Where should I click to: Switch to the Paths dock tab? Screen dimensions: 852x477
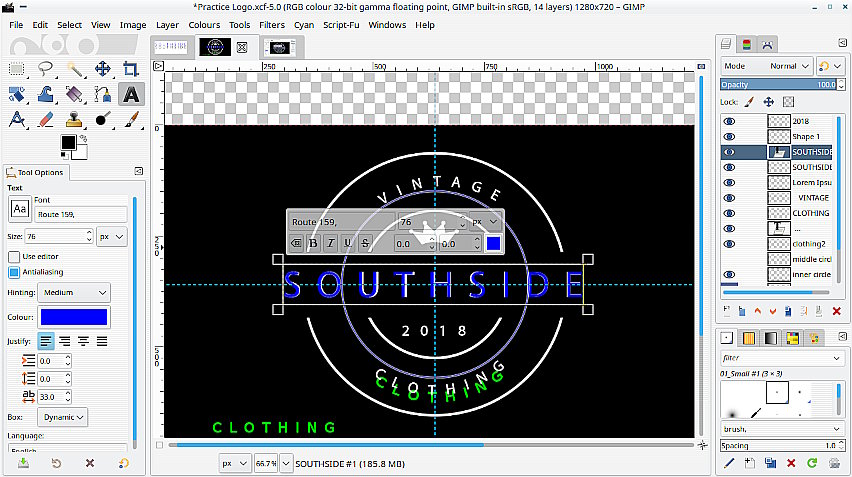point(767,45)
